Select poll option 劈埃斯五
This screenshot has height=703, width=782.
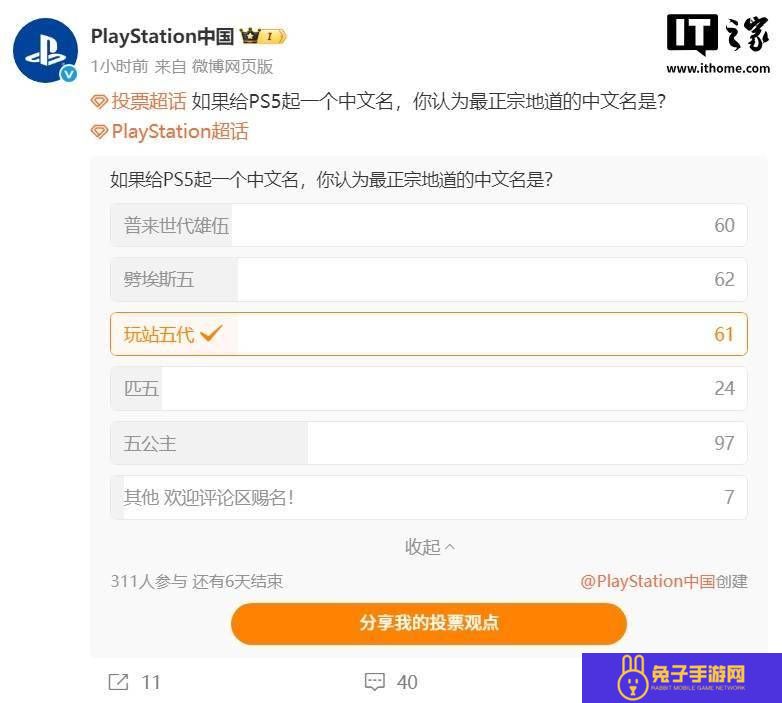click(x=428, y=279)
